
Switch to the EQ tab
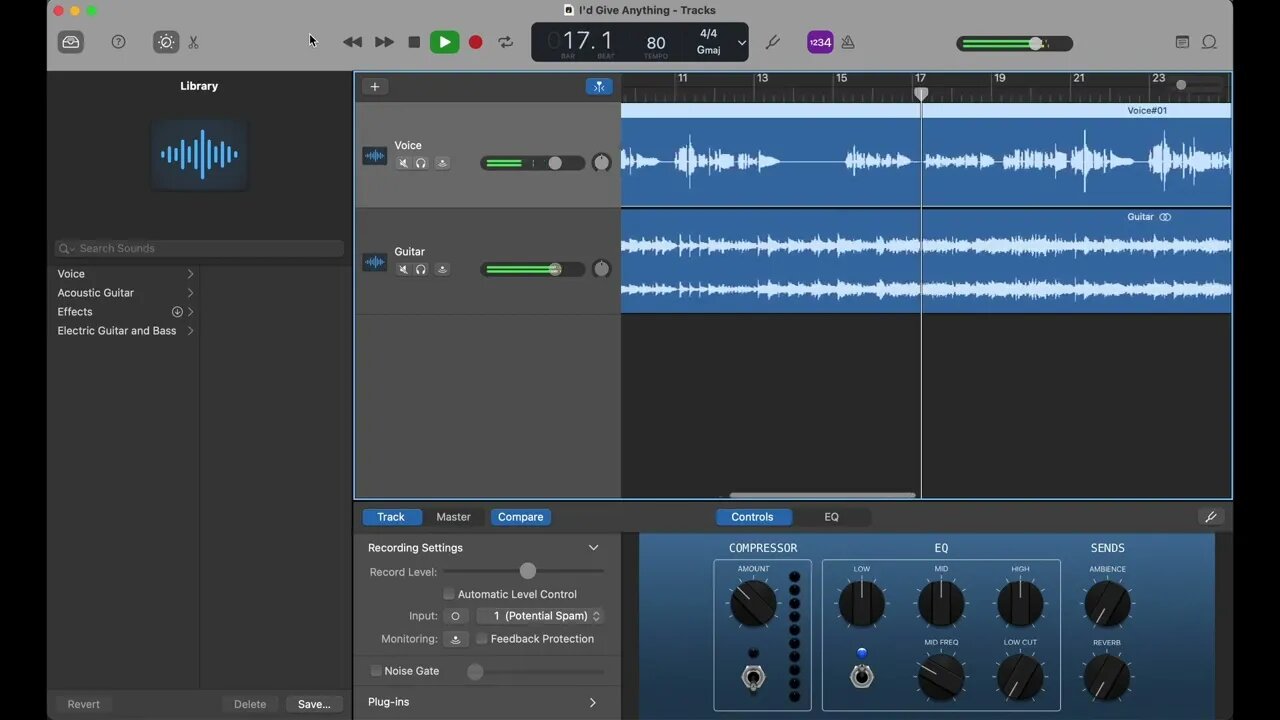[832, 517]
